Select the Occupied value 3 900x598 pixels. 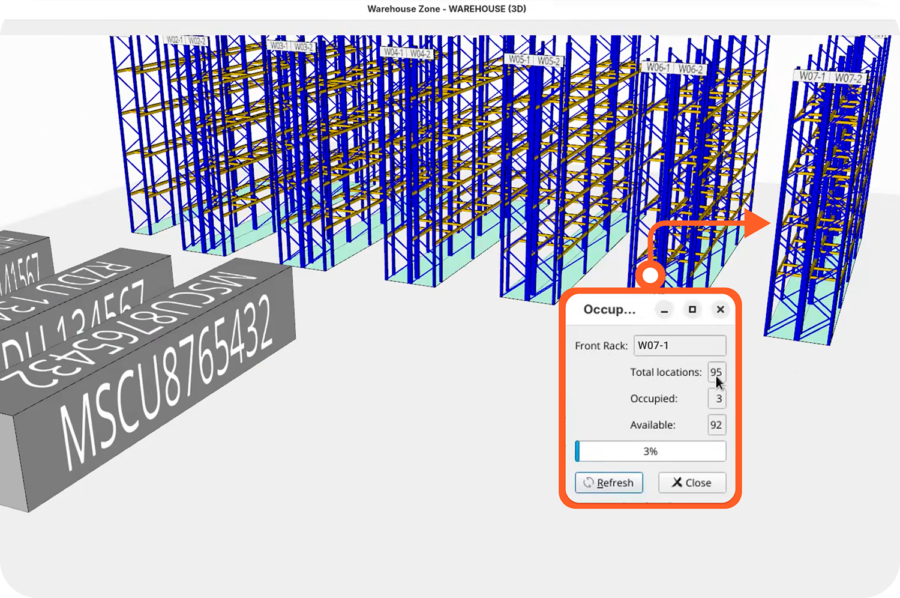click(x=716, y=398)
